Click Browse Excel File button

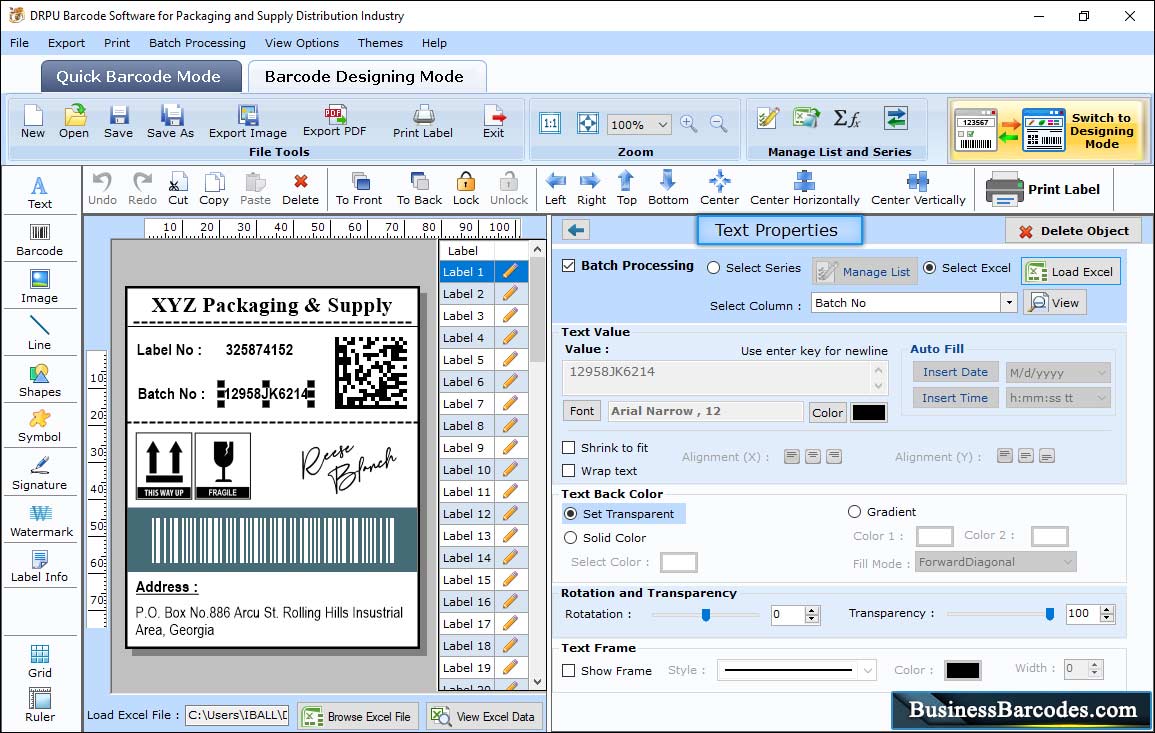[x=358, y=716]
